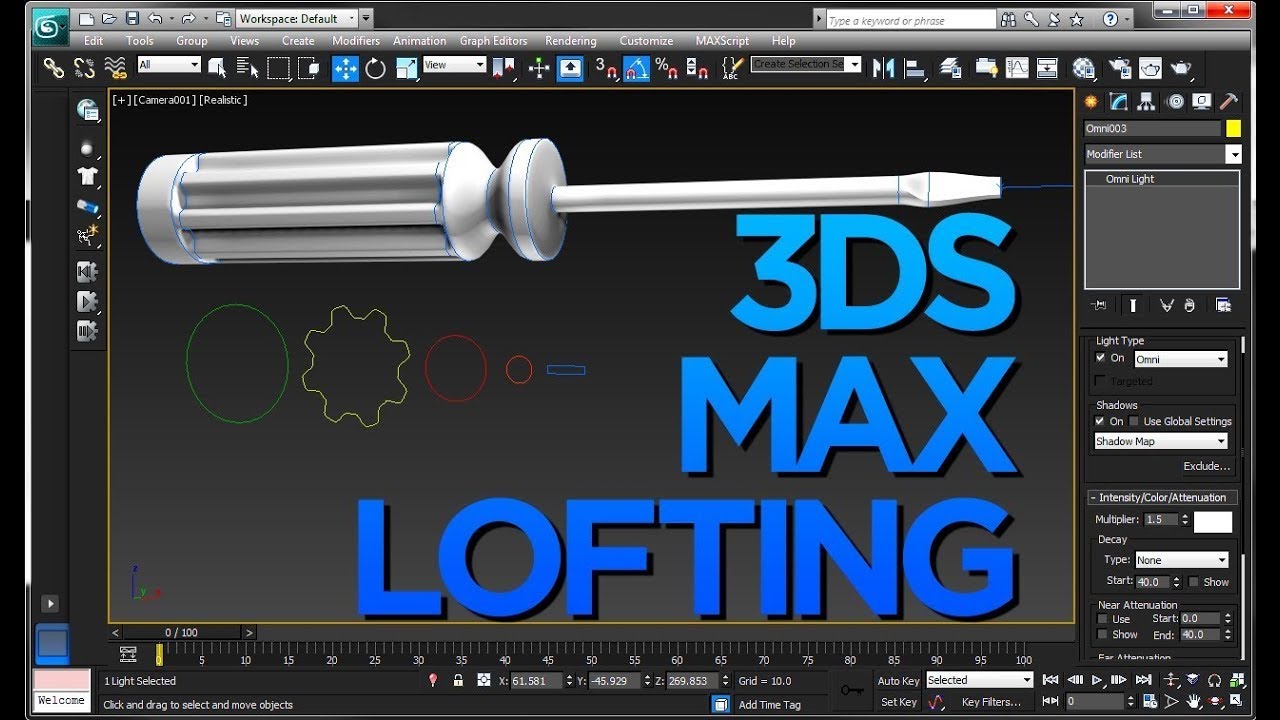
Task: Click the Exclude... button
Action: tap(1206, 466)
